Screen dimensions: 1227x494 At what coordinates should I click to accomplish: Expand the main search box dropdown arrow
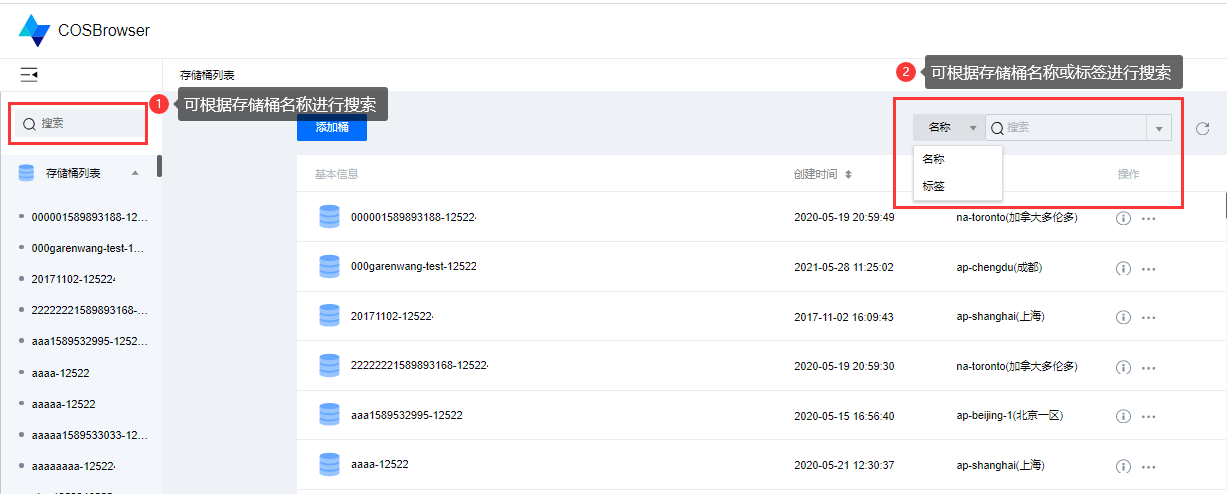[x=1159, y=128]
